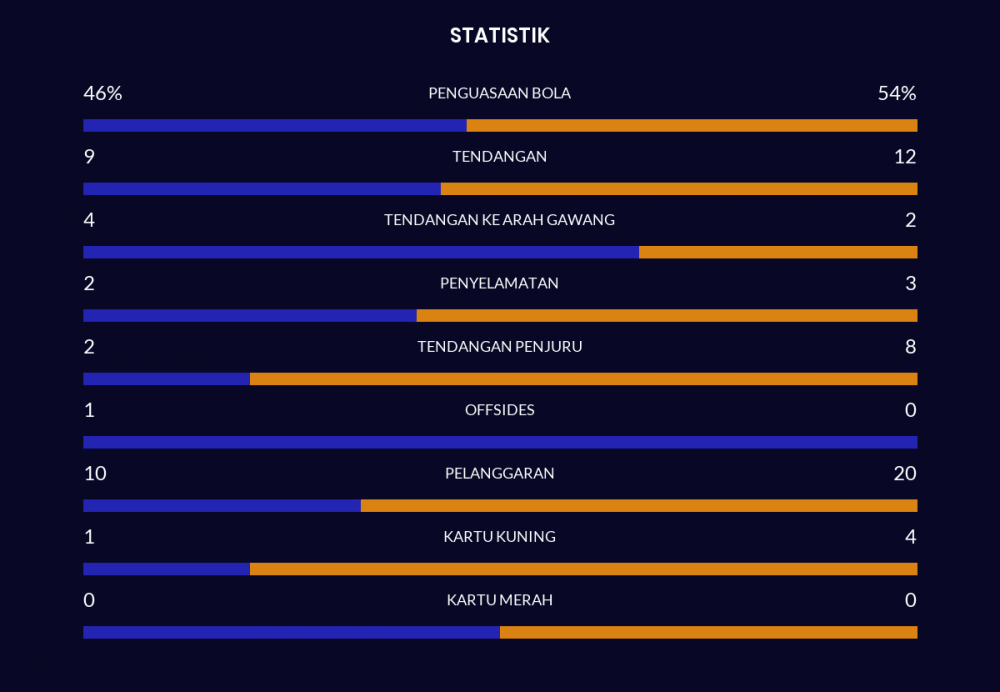Click the blue portion of the shots-on-target bar
The width and height of the screenshot is (1000, 692).
click(360, 252)
